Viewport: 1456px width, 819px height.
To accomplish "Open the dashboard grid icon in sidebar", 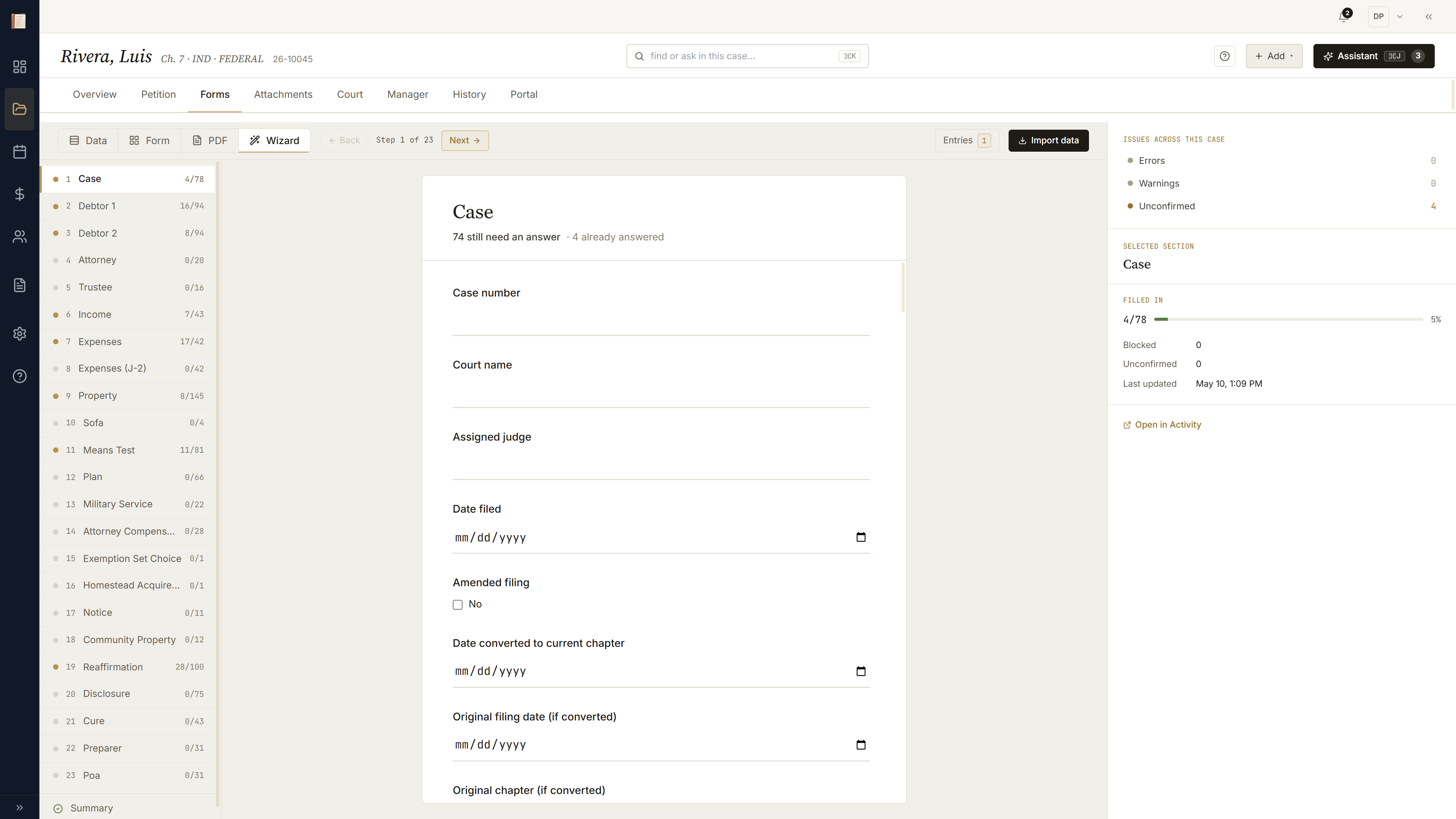I will 19,67.
